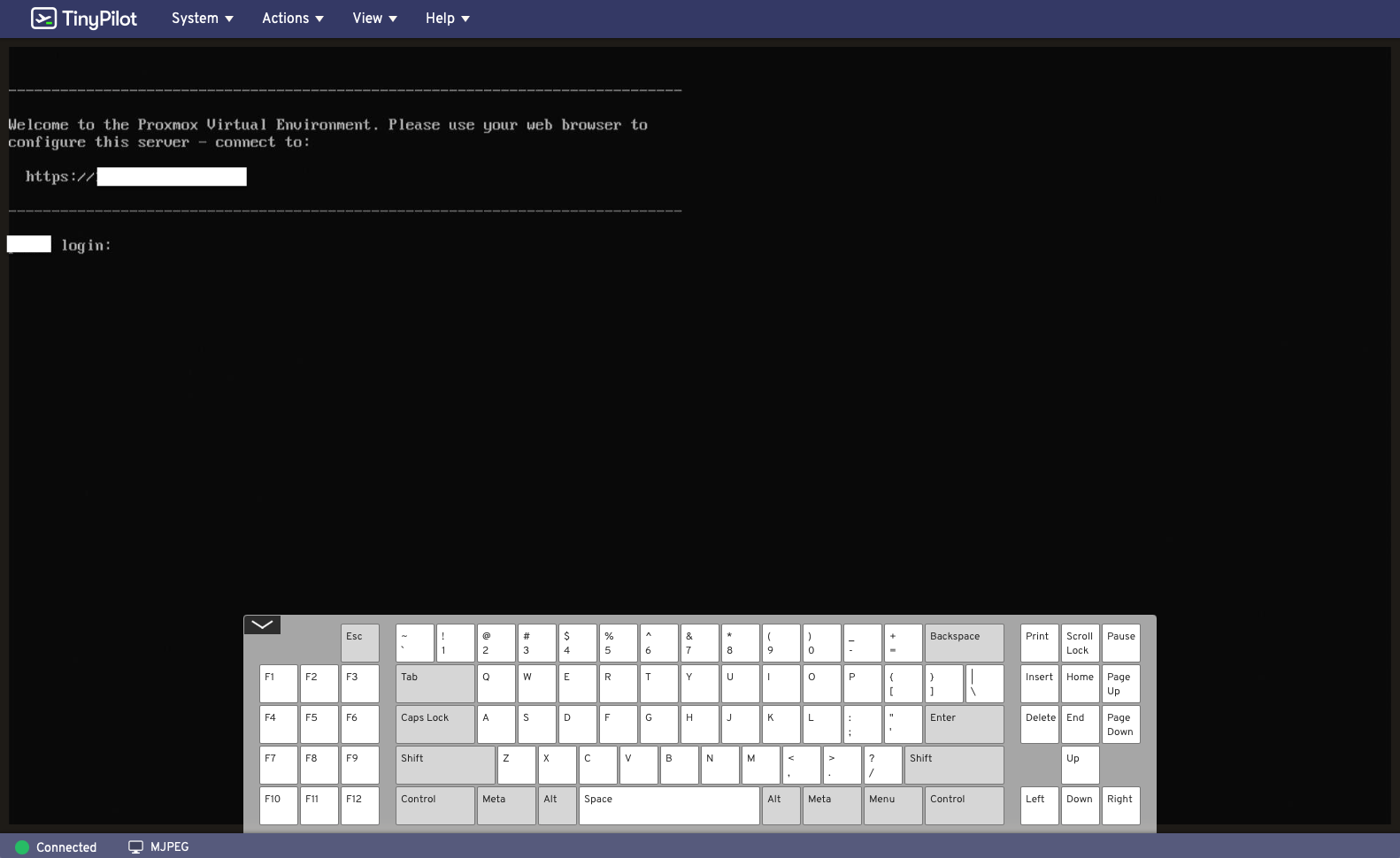Screen dimensions: 1400x858
Task: Click the TinyPilot logo
Action: pyautogui.click(x=83, y=19)
